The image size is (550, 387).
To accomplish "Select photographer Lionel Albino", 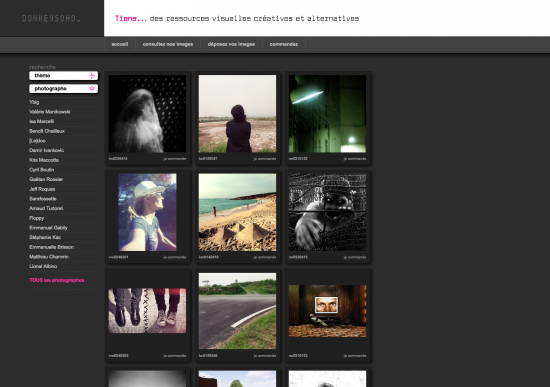I will [x=43, y=266].
